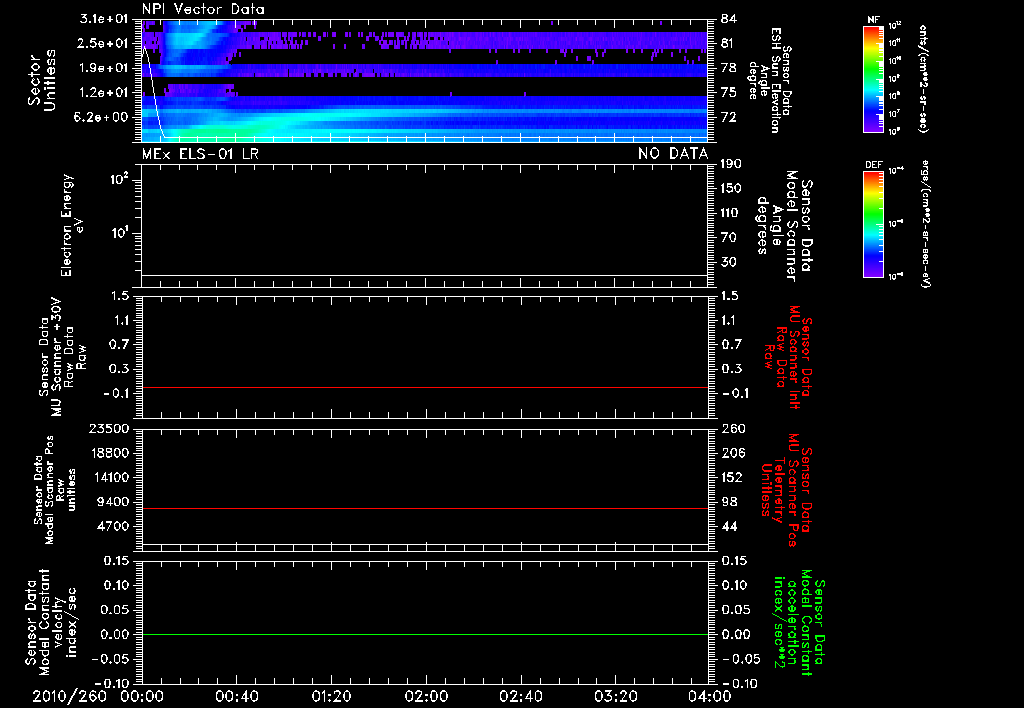This screenshot has height=708, width=1024.
Task: Select the "NPI Vector Data" panel title
Action: (204, 9)
